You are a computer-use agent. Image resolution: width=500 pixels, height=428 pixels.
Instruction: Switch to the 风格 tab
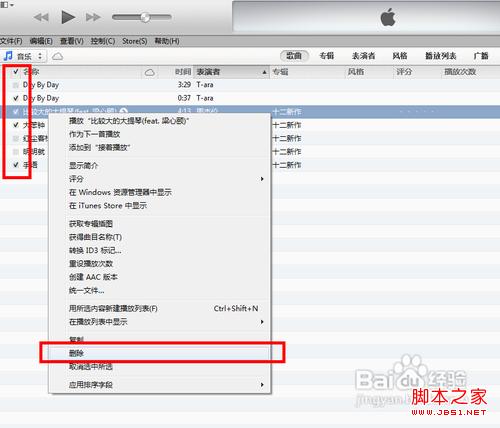tap(400, 56)
